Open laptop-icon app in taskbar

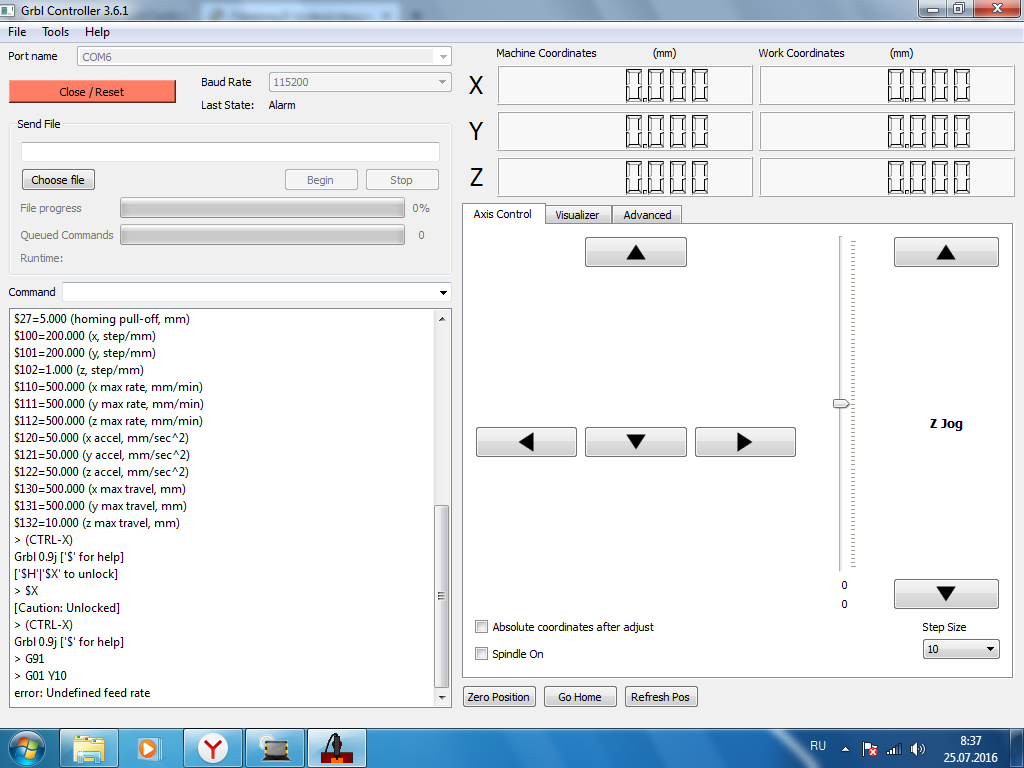pyautogui.click(x=275, y=748)
